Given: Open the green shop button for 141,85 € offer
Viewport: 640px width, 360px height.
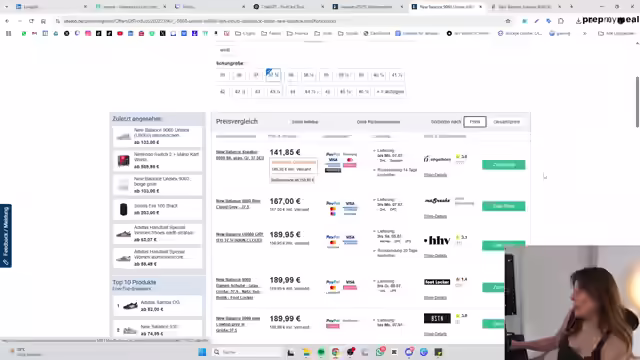Looking at the screenshot, I should point(504,164).
